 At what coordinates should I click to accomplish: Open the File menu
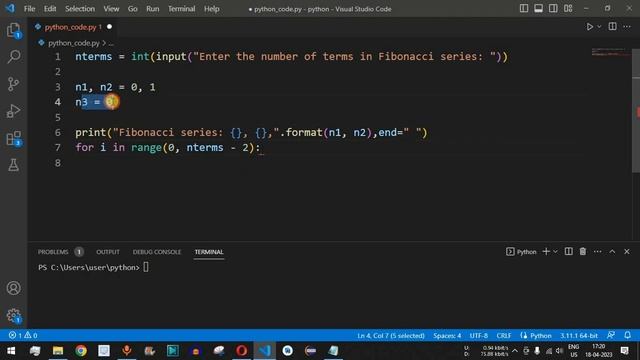pyautogui.click(x=29, y=9)
